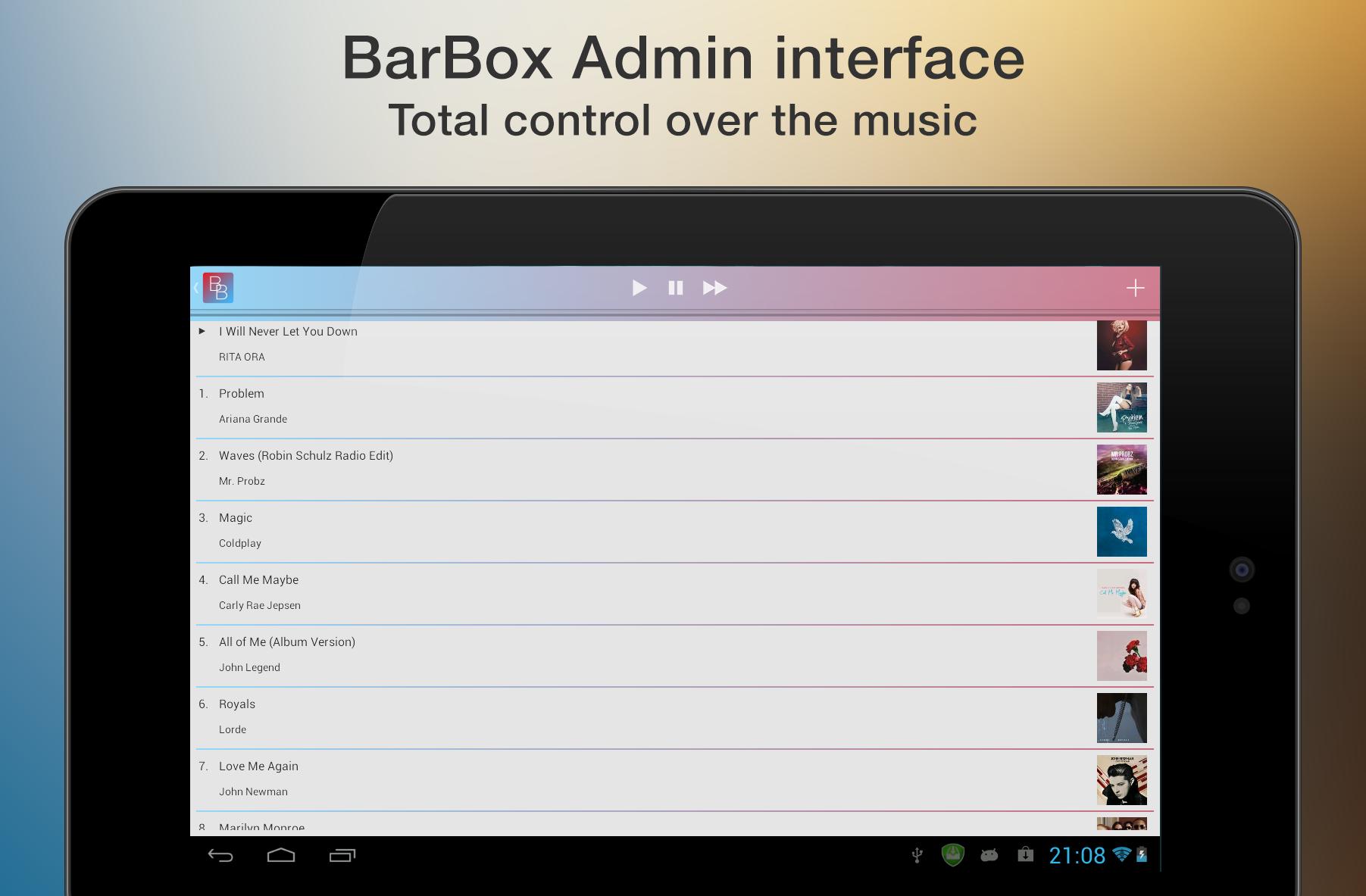Skip to next track with fast-forward
The height and width of the screenshot is (896, 1366).
[x=714, y=288]
